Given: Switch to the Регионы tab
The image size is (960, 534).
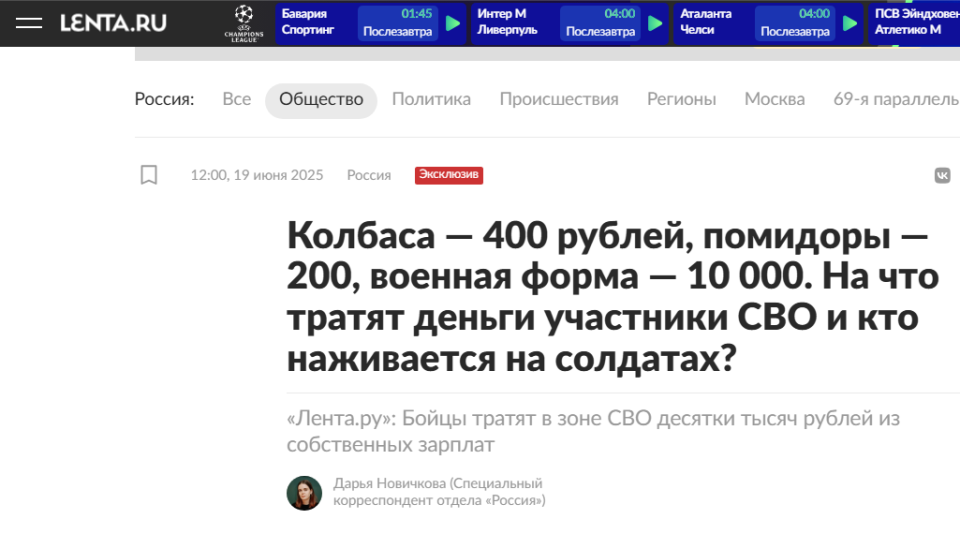Looking at the screenshot, I should 681,99.
